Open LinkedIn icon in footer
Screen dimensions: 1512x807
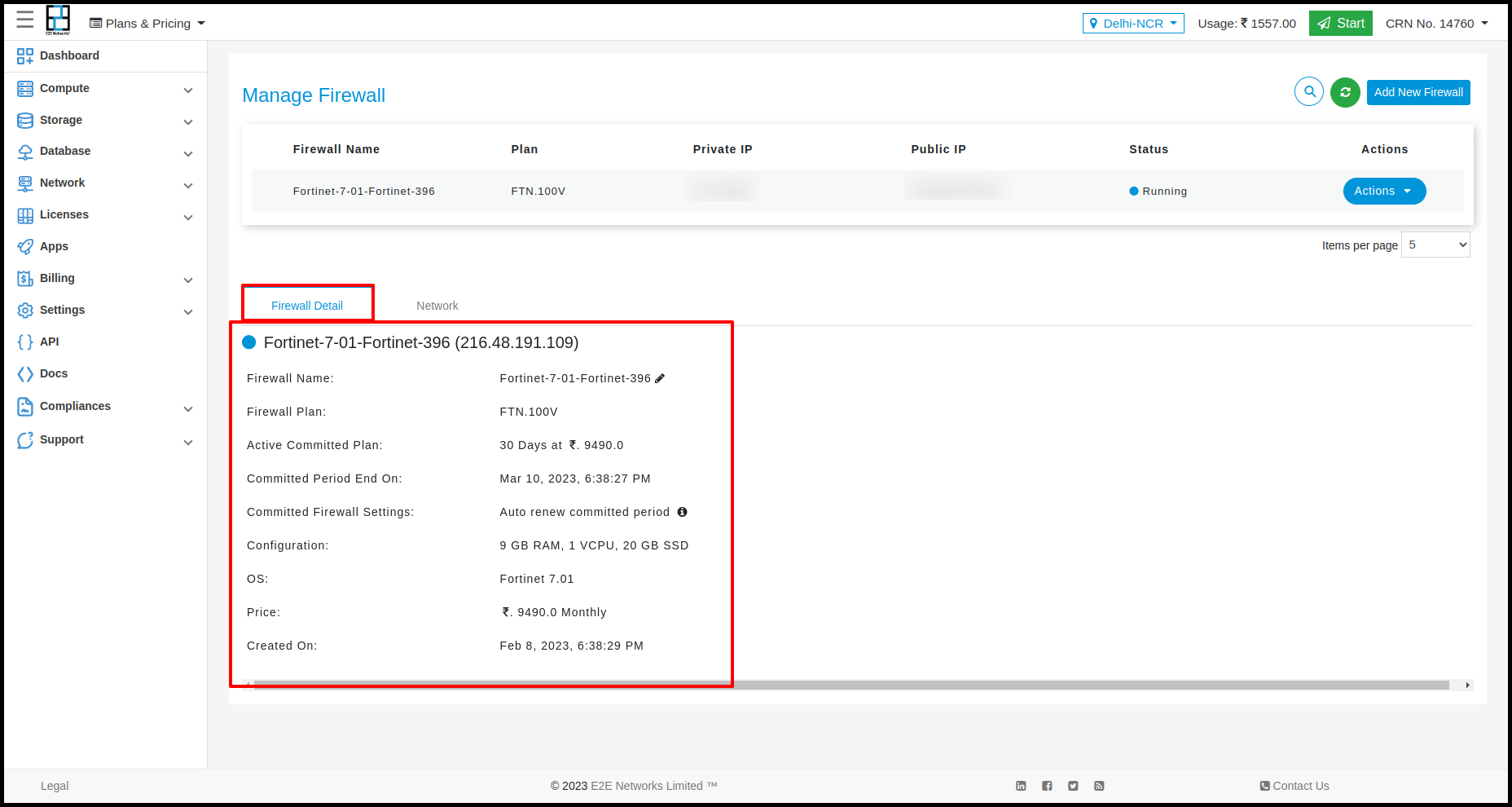pos(1021,786)
